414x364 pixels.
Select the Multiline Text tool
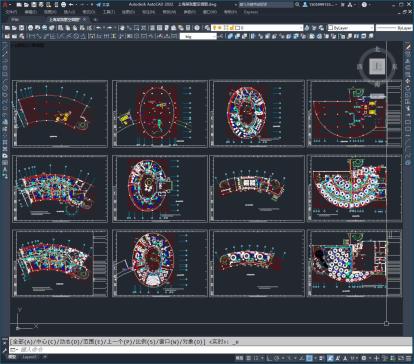5,170
